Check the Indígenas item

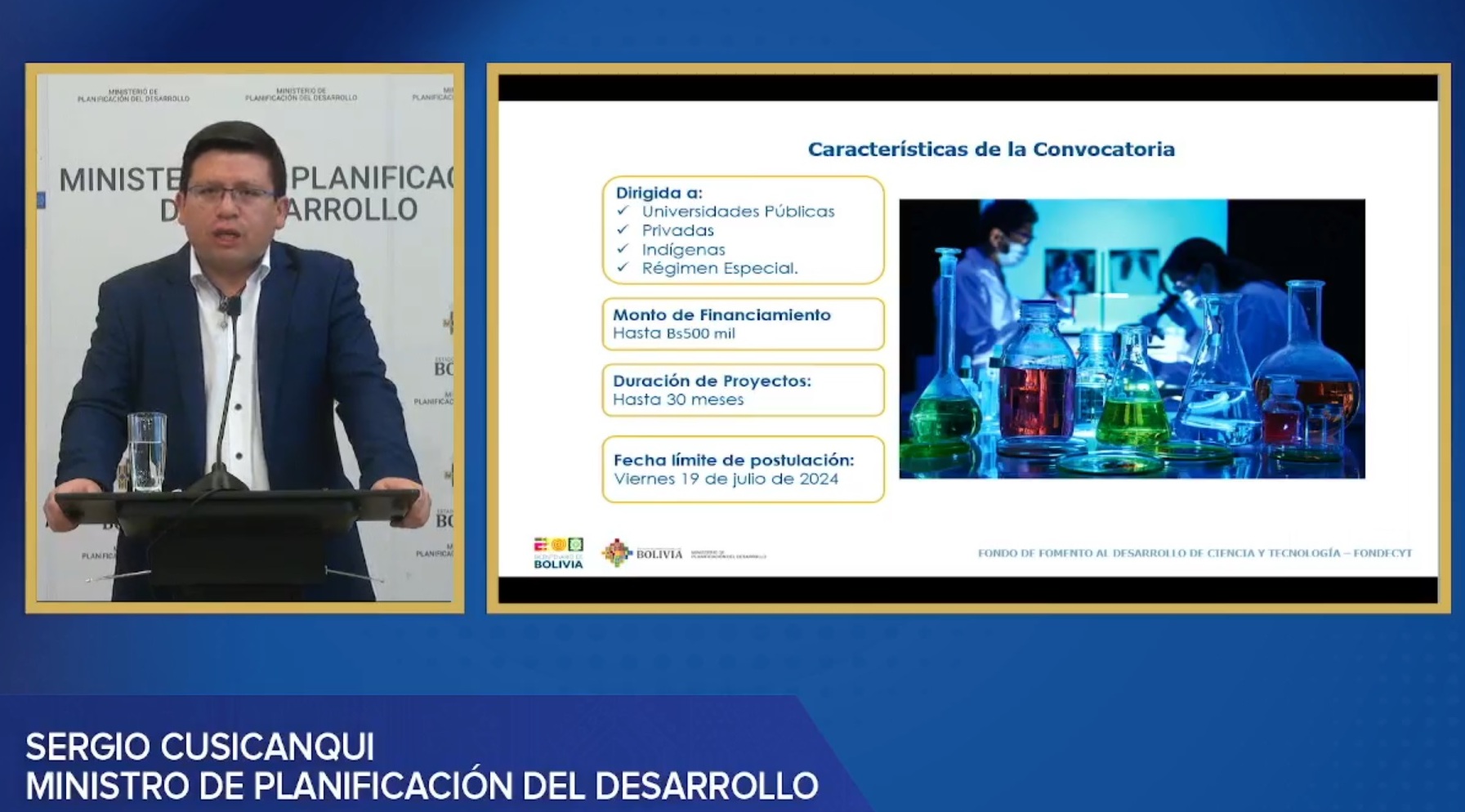[683, 249]
